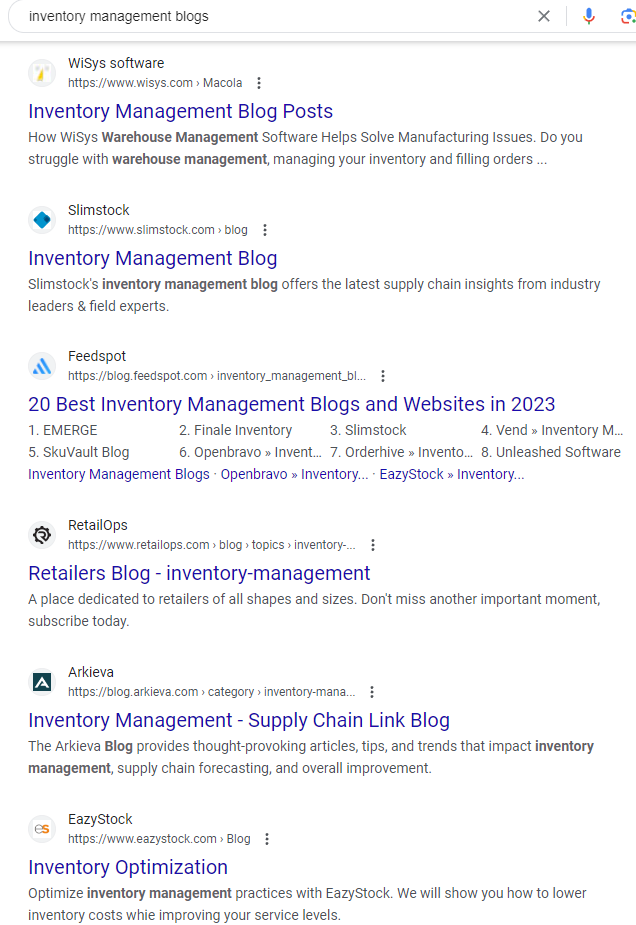Open more options for WiSys result
Image resolution: width=636 pixels, height=925 pixels.
[258, 83]
